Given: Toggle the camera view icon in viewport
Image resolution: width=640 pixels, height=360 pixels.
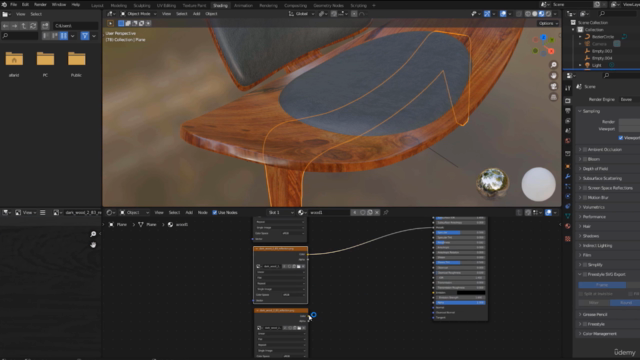Looking at the screenshot, I should click(x=553, y=86).
